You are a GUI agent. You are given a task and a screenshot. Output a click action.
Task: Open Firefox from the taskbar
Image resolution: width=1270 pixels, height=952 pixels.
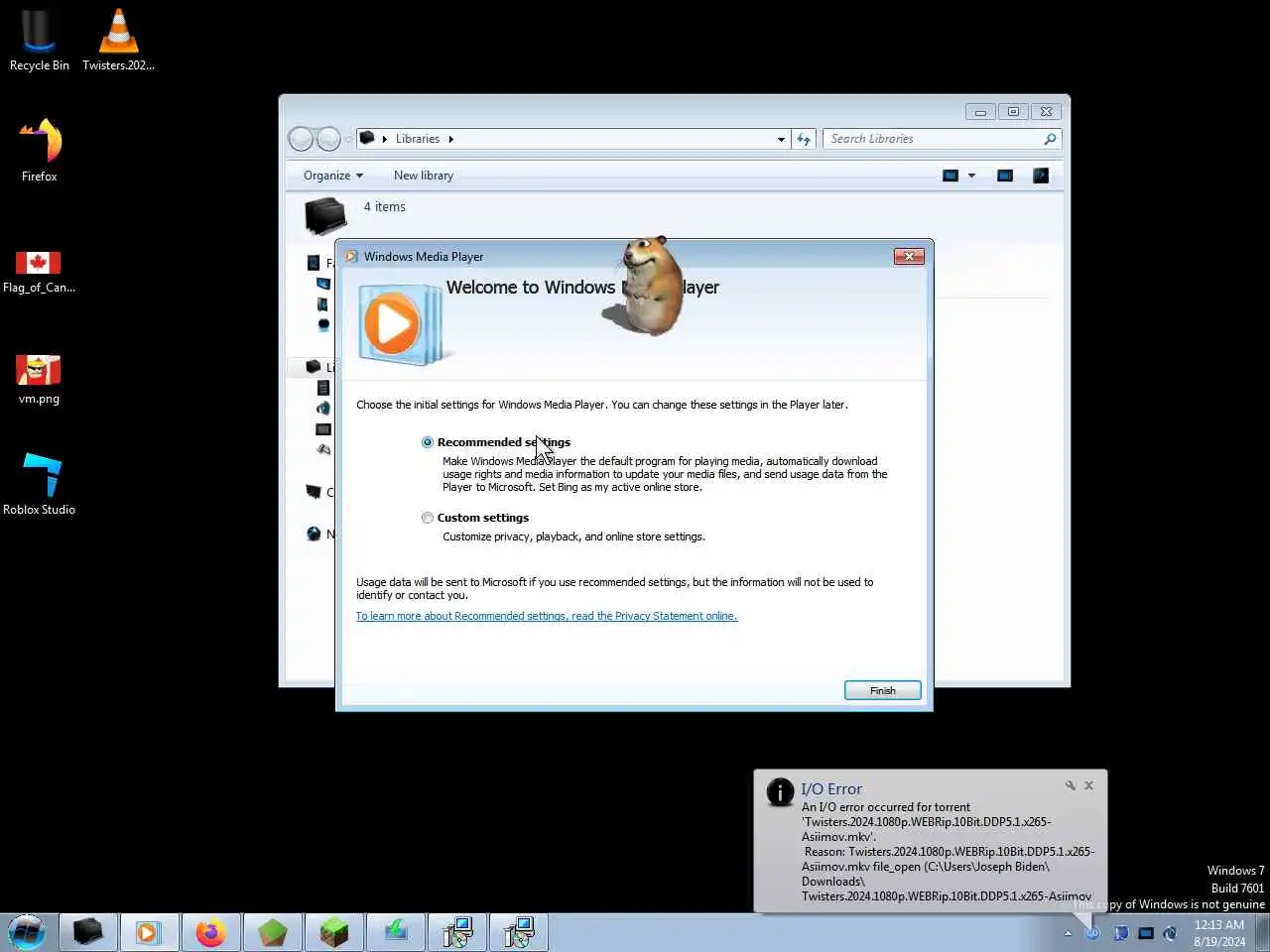click(210, 932)
